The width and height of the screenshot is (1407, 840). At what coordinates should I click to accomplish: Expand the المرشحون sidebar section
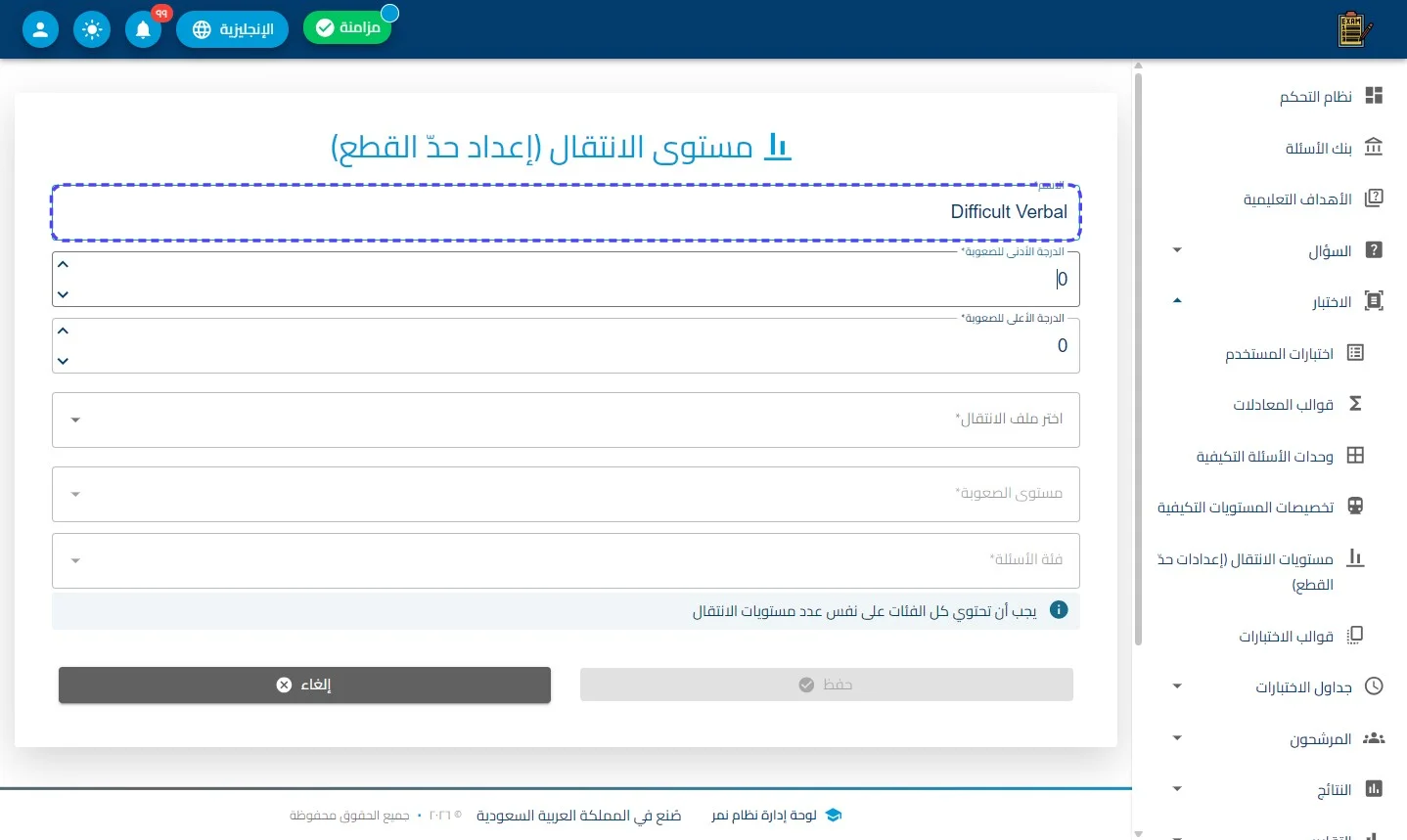pos(1177,738)
